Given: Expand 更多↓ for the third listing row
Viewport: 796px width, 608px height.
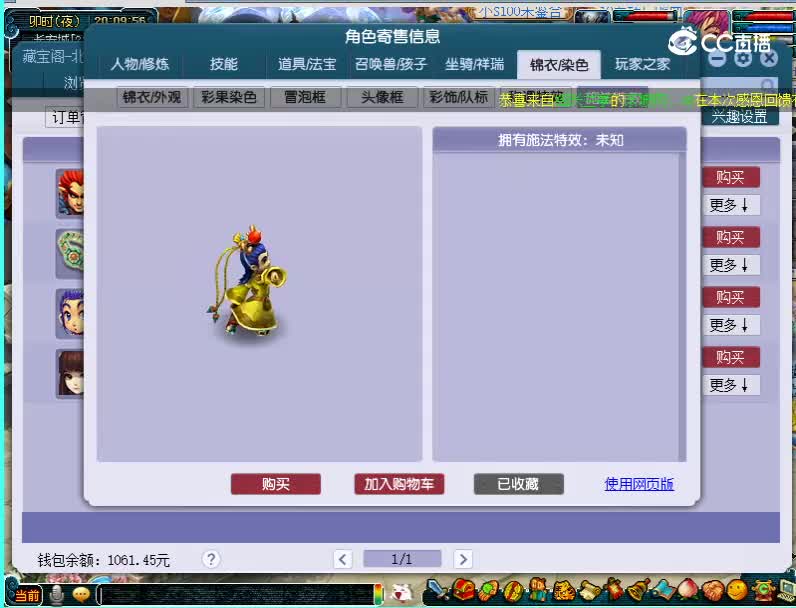Looking at the screenshot, I should click(731, 325).
